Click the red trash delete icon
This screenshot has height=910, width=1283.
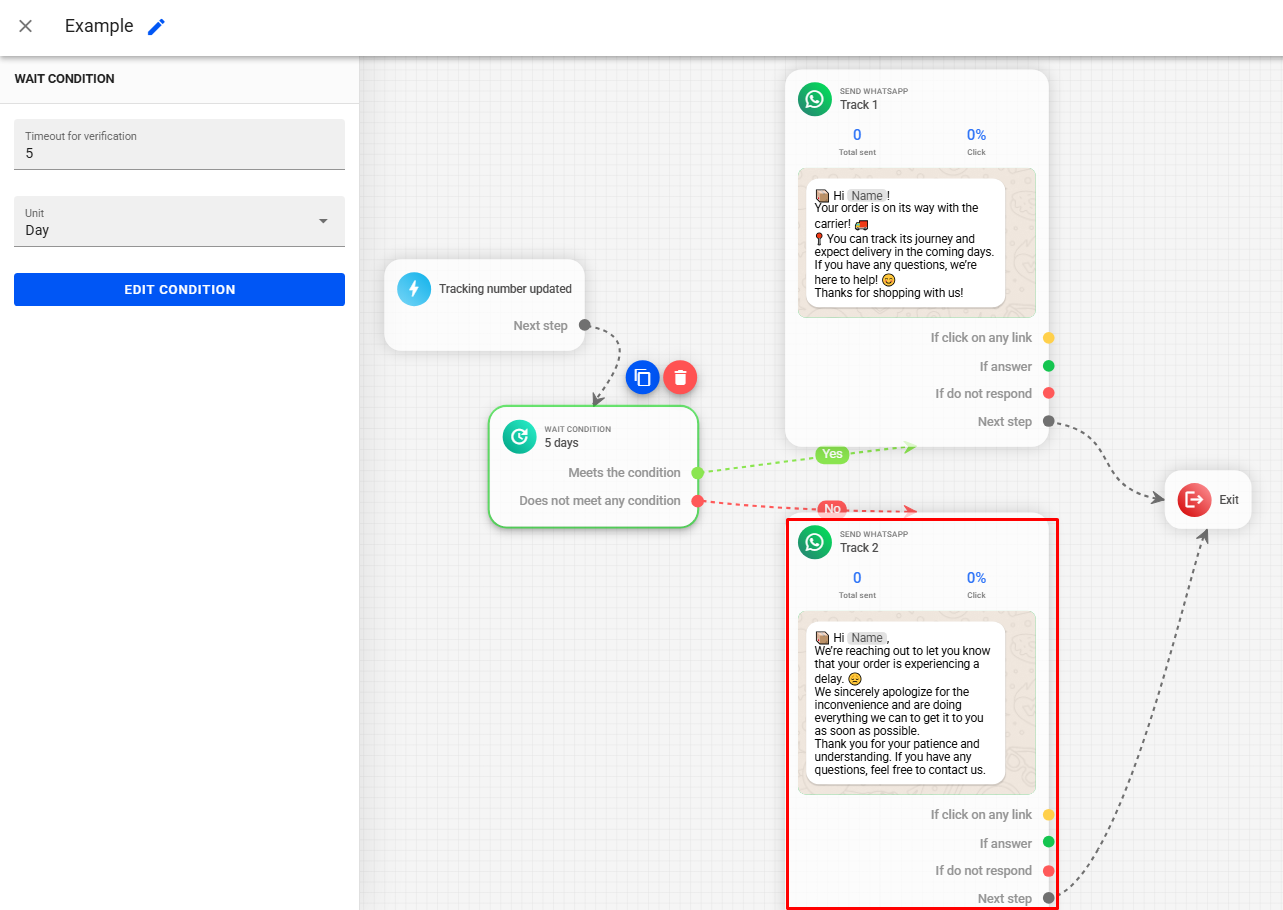click(680, 377)
